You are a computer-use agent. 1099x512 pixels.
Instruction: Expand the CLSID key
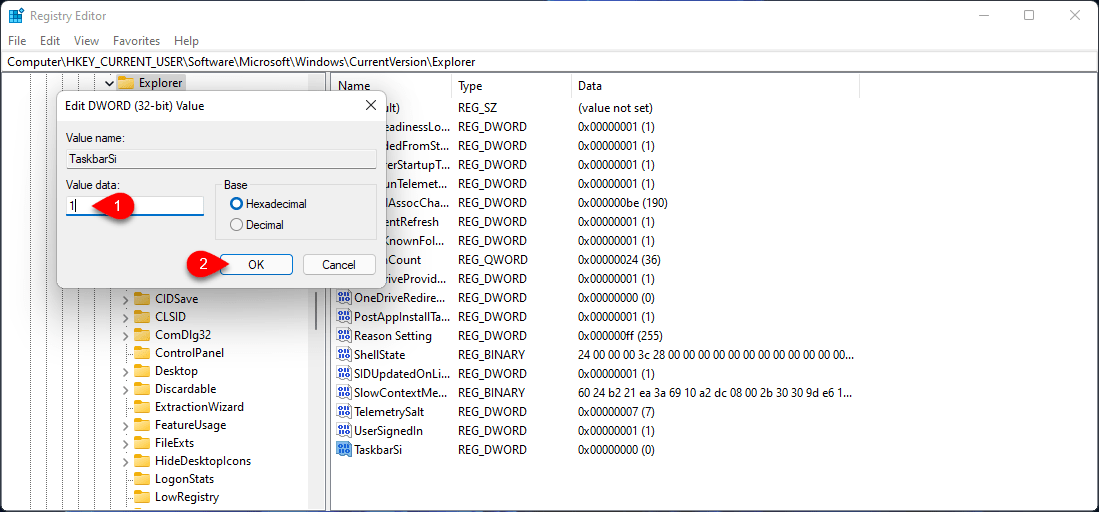coord(125,317)
